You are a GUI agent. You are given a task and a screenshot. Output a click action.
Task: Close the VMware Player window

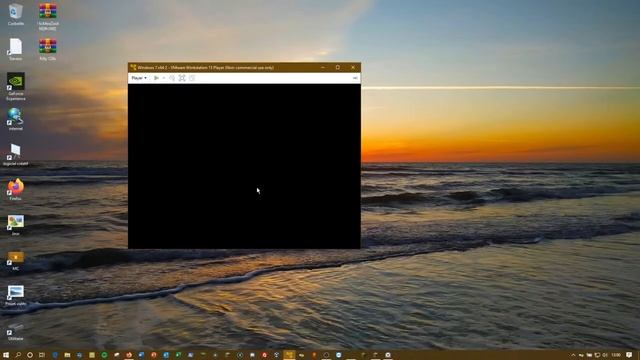pos(353,67)
